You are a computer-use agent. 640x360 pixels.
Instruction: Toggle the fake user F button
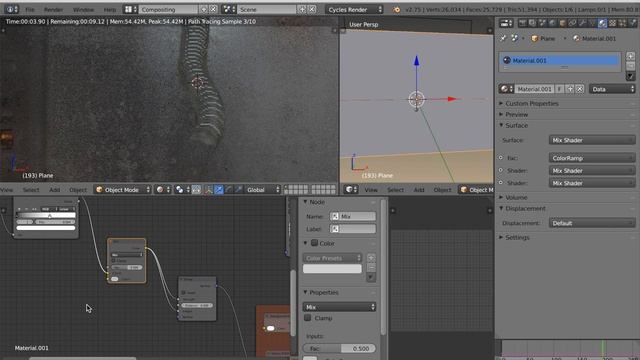pos(559,89)
